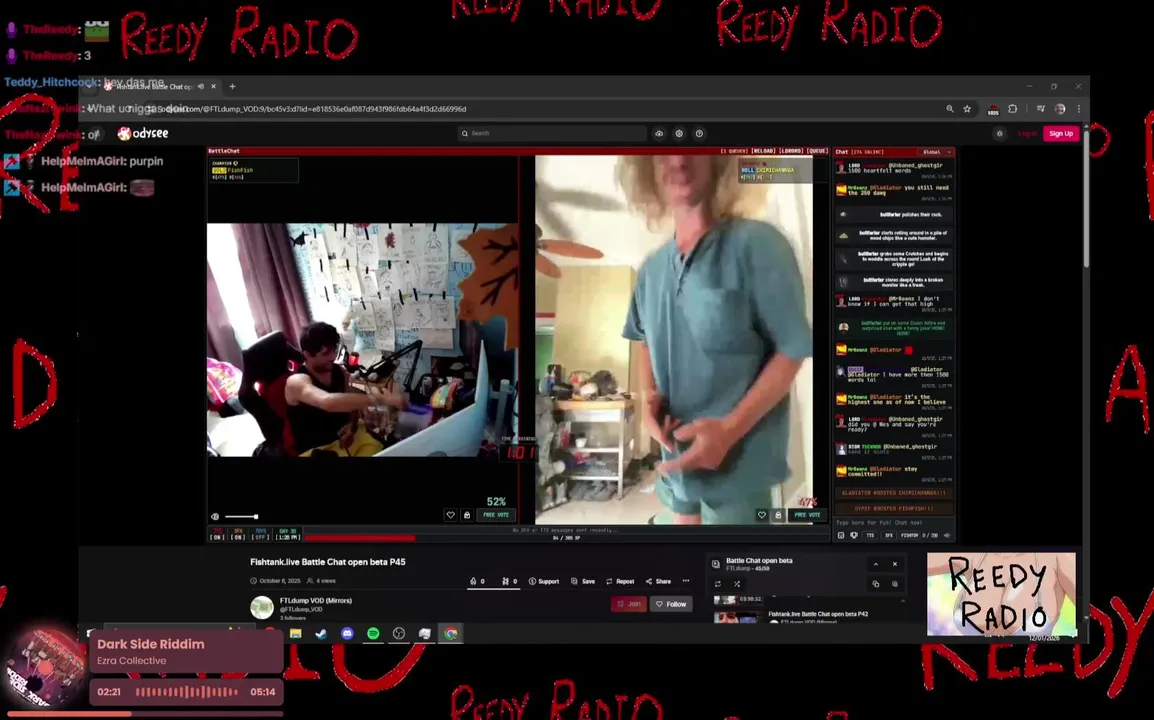Save the video with Save button

click(583, 581)
